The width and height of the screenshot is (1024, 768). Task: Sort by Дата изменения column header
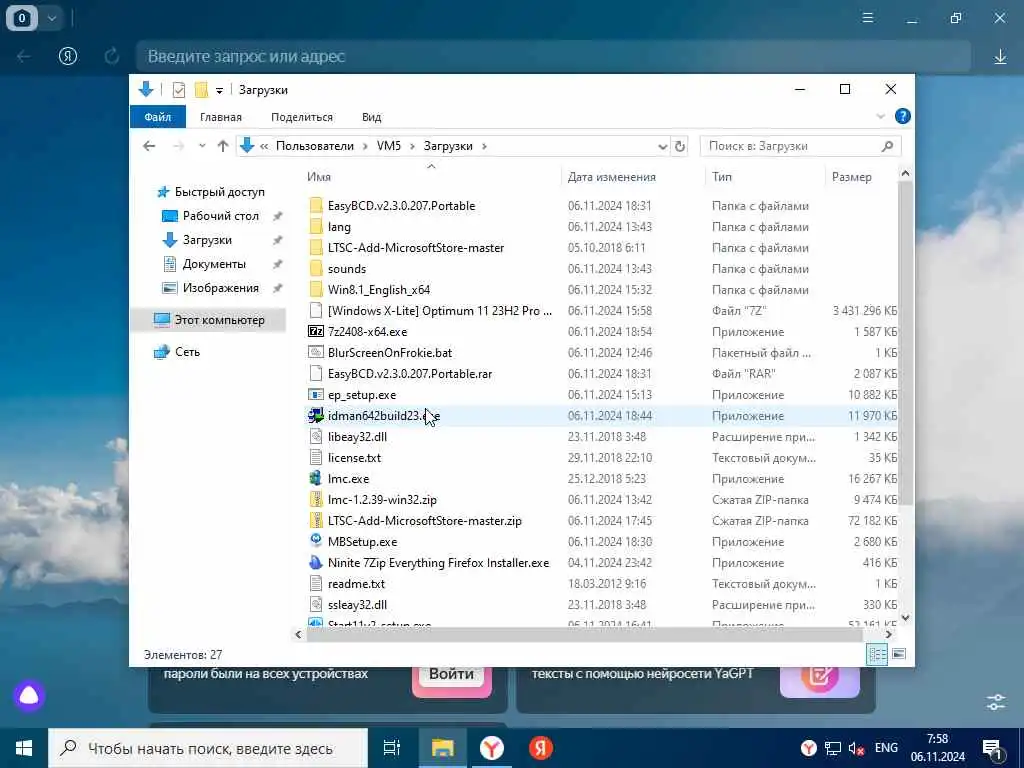(611, 177)
